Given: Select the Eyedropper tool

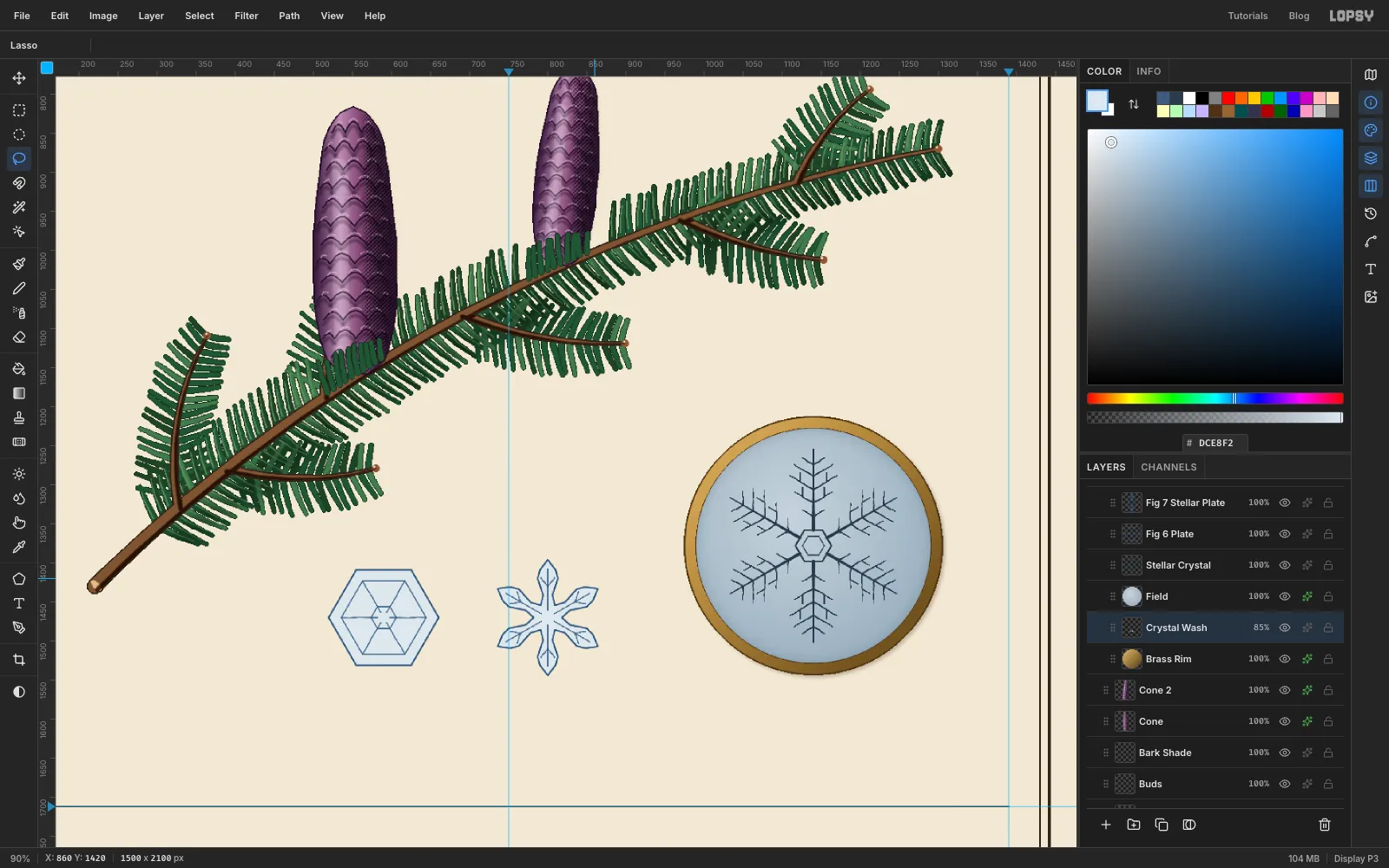Looking at the screenshot, I should coord(19,547).
